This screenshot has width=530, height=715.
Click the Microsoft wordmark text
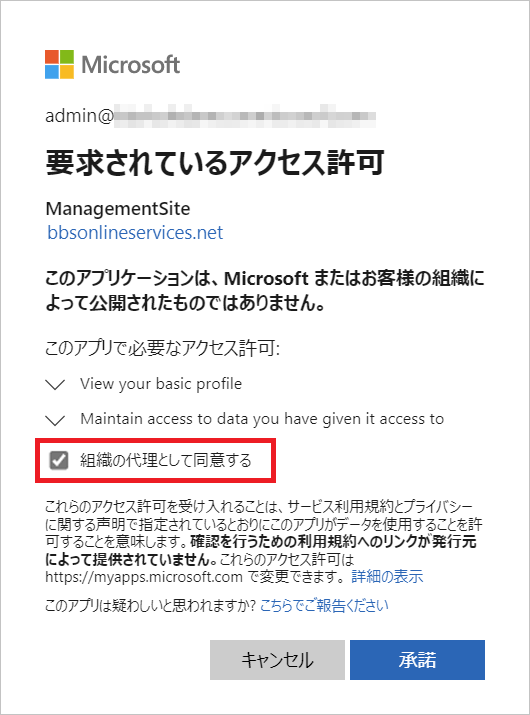tap(130, 65)
